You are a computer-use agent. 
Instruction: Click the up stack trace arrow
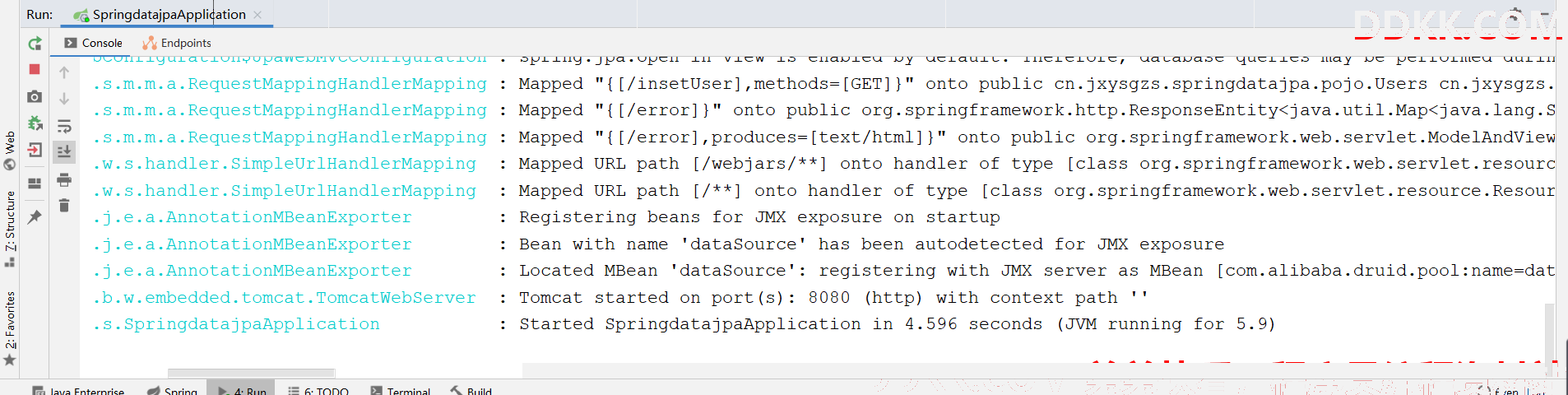[x=64, y=72]
